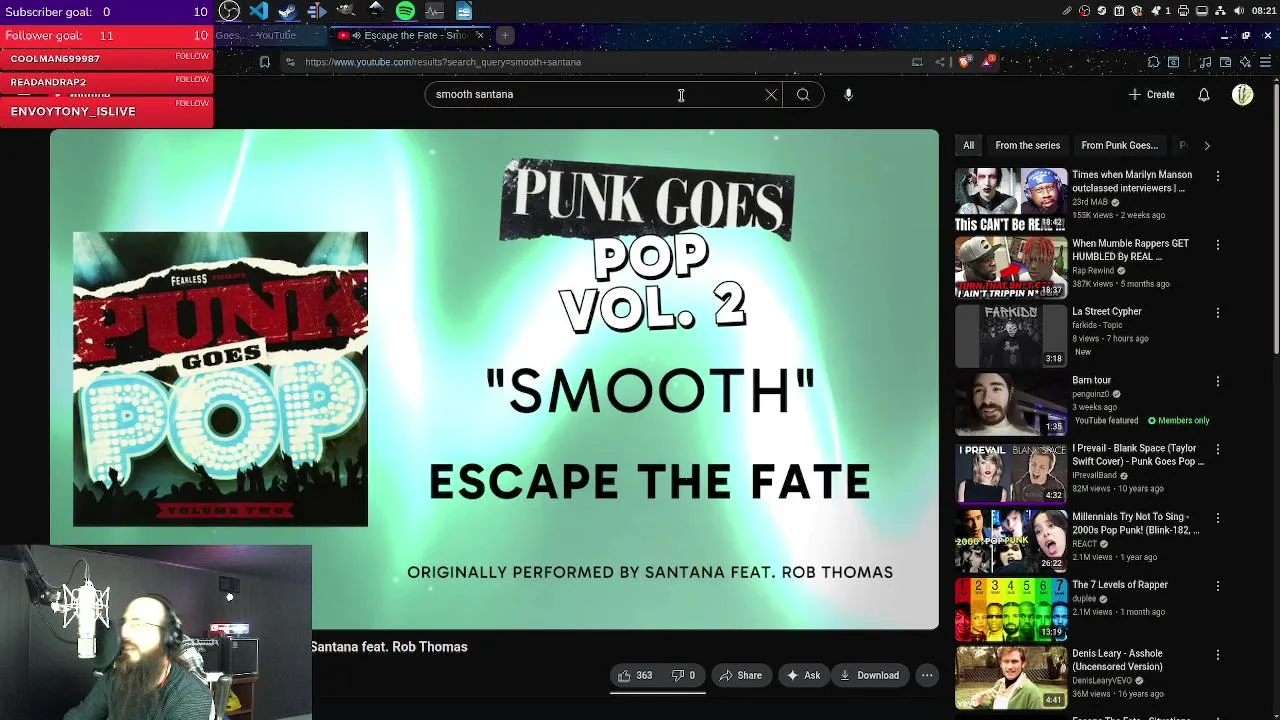Image resolution: width=1280 pixels, height=720 pixels.
Task: Open OBS Studio from the taskbar
Action: (229, 11)
